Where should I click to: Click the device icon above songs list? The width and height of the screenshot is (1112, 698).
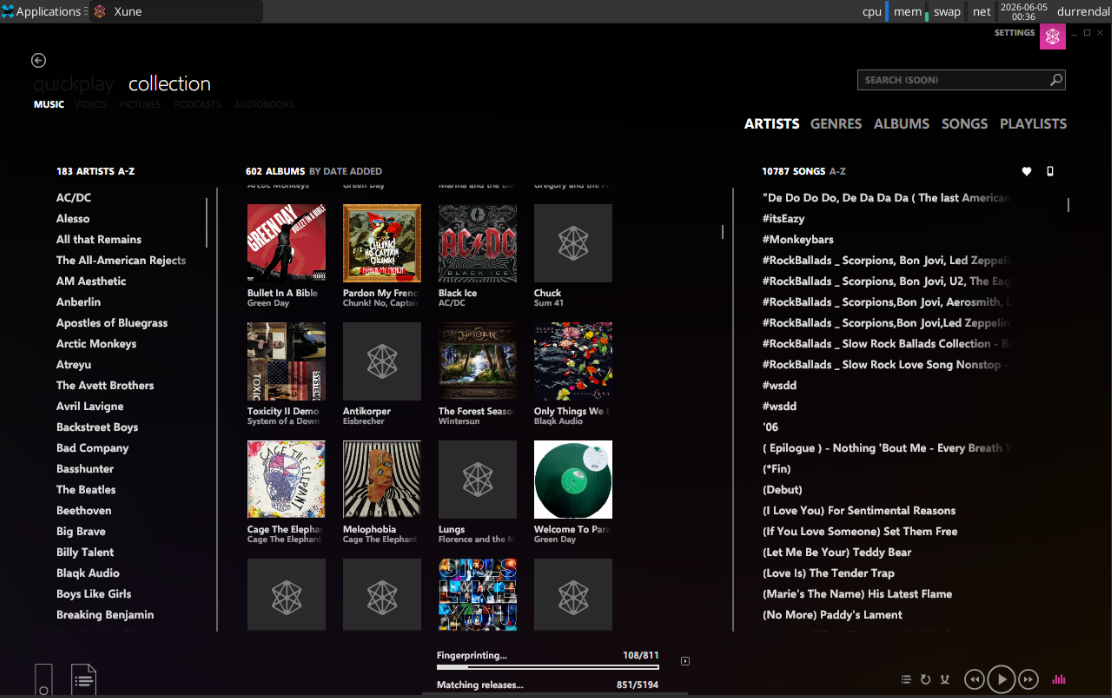coord(1050,171)
